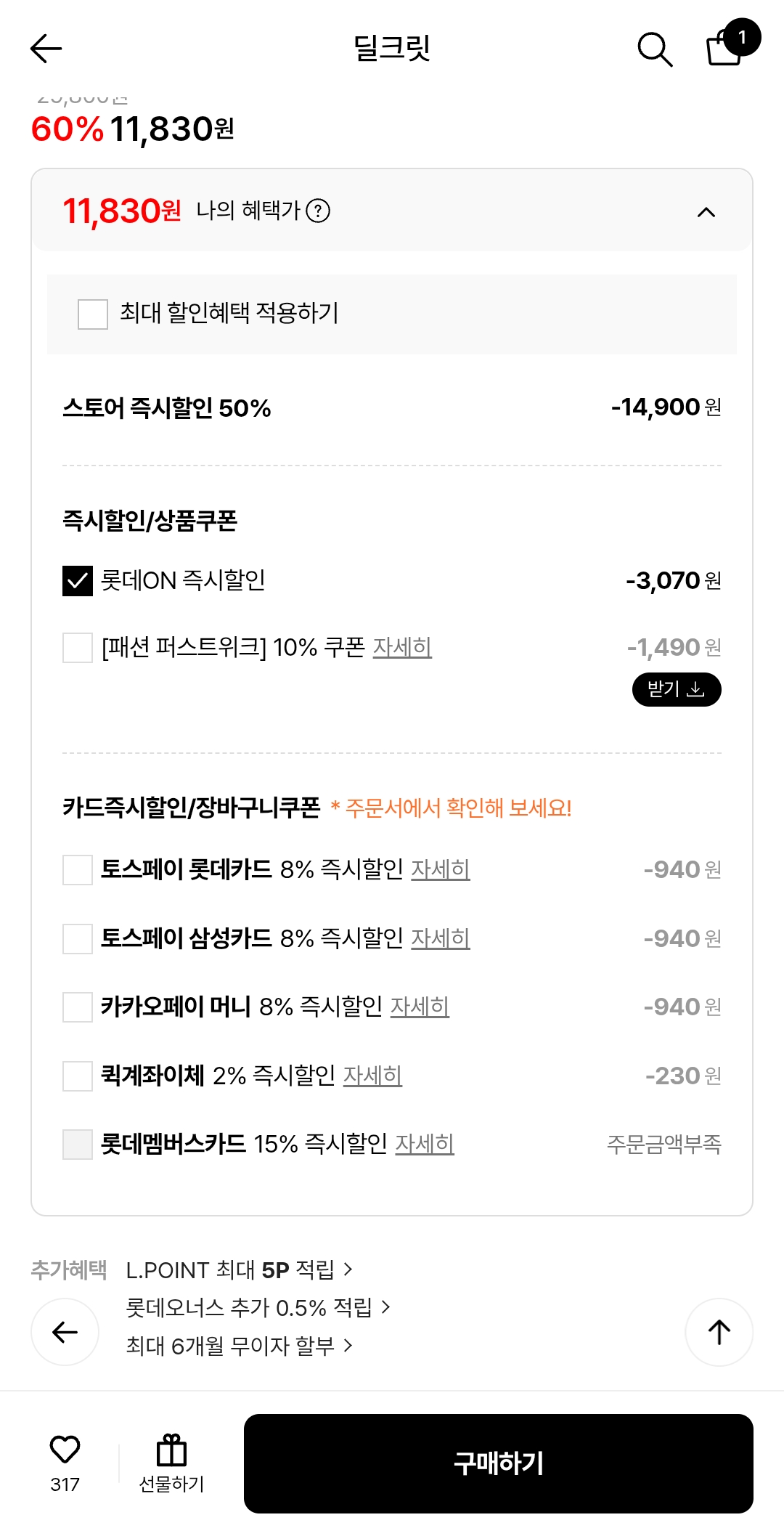Collapse the 나의 혜택가 benefits panel
This screenshot has height=1536, width=784.
[x=706, y=212]
